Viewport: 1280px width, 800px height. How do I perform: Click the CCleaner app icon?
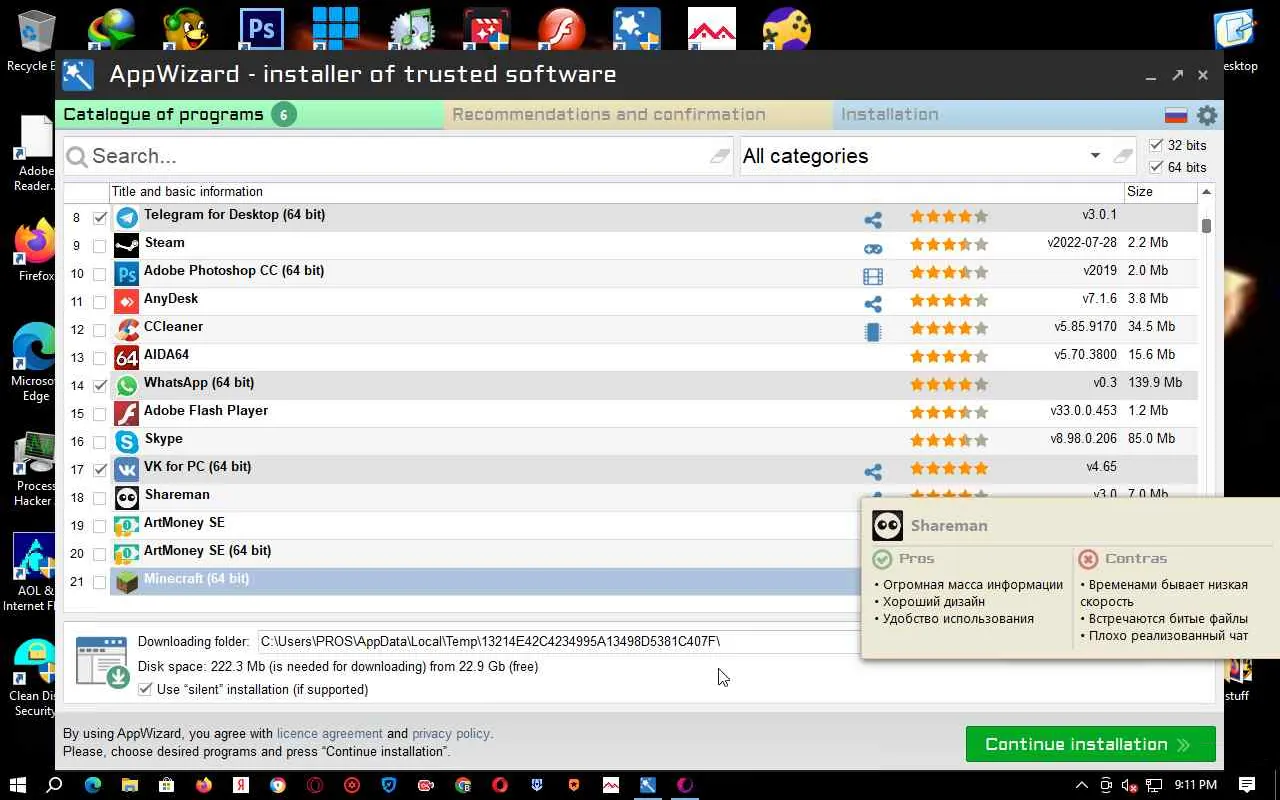click(126, 329)
